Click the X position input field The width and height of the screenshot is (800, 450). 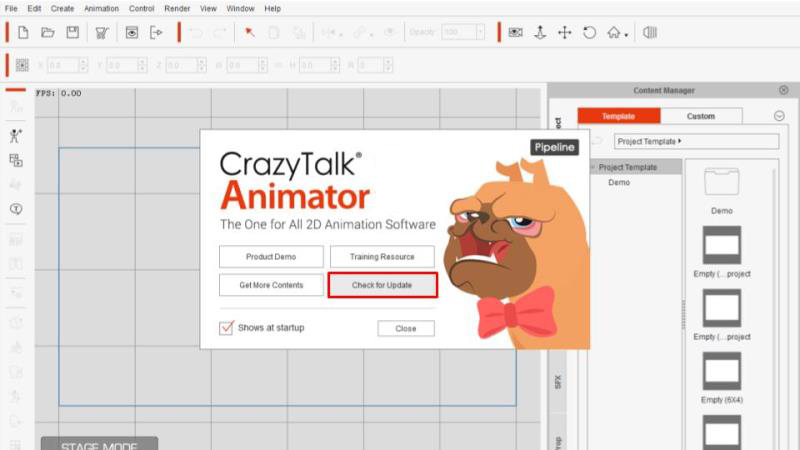[63, 65]
